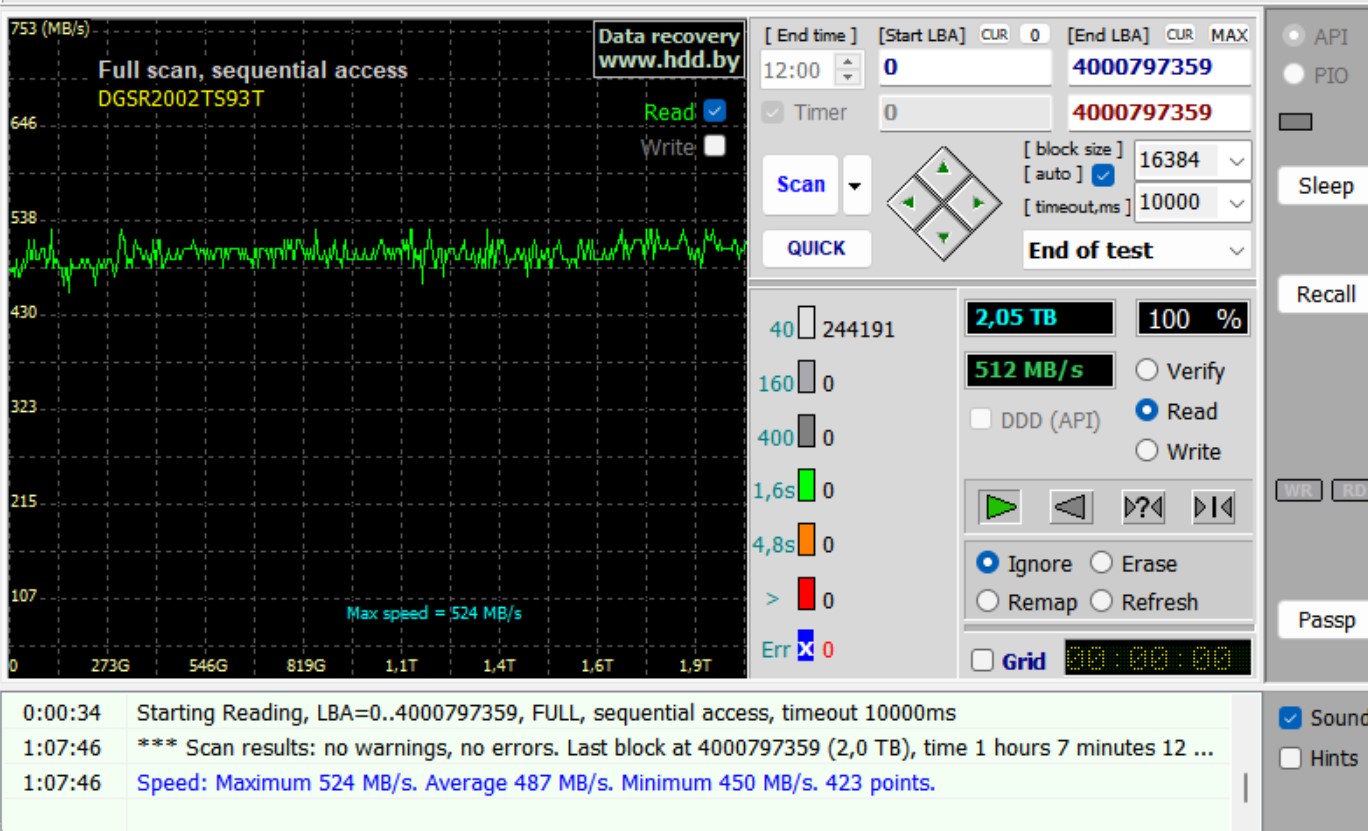The width and height of the screenshot is (1368, 831).
Task: Choose the Refresh bad block action
Action: [x=1102, y=602]
